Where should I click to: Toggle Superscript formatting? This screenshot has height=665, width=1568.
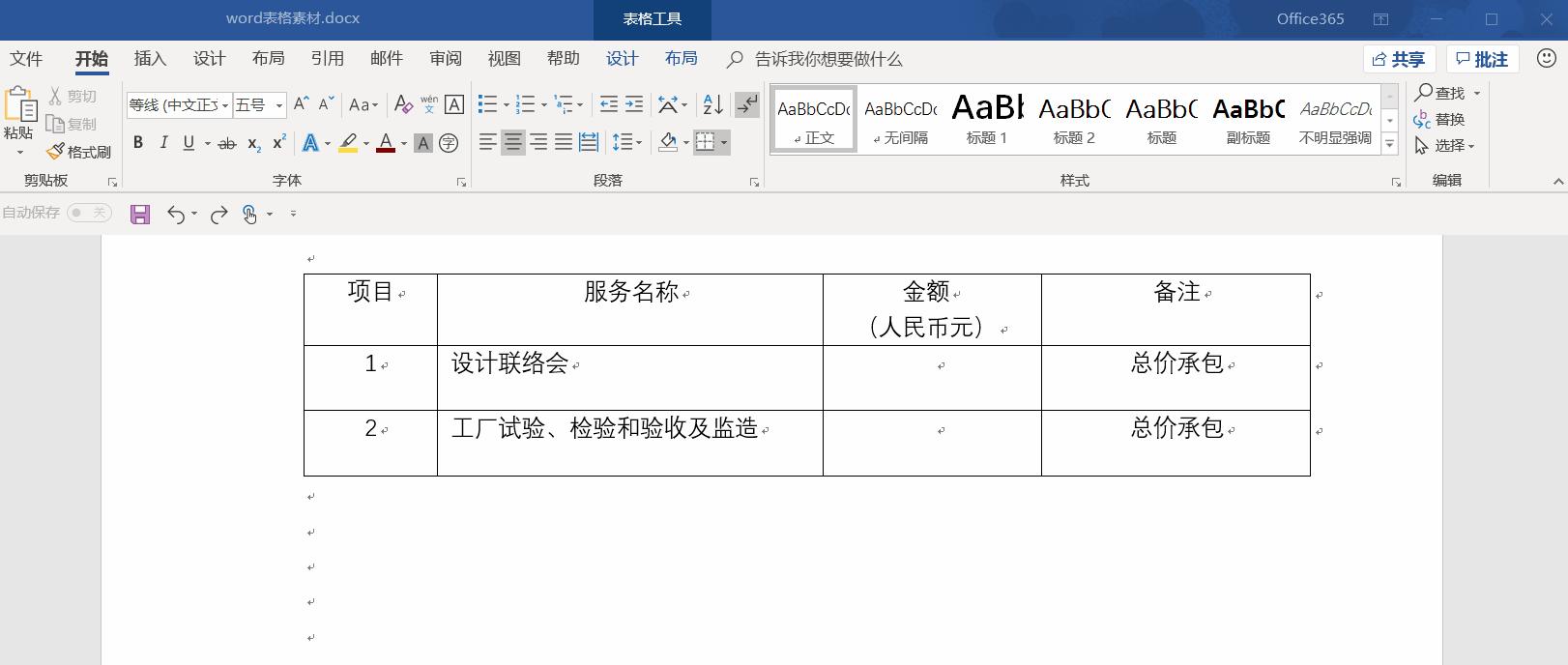coord(278,143)
